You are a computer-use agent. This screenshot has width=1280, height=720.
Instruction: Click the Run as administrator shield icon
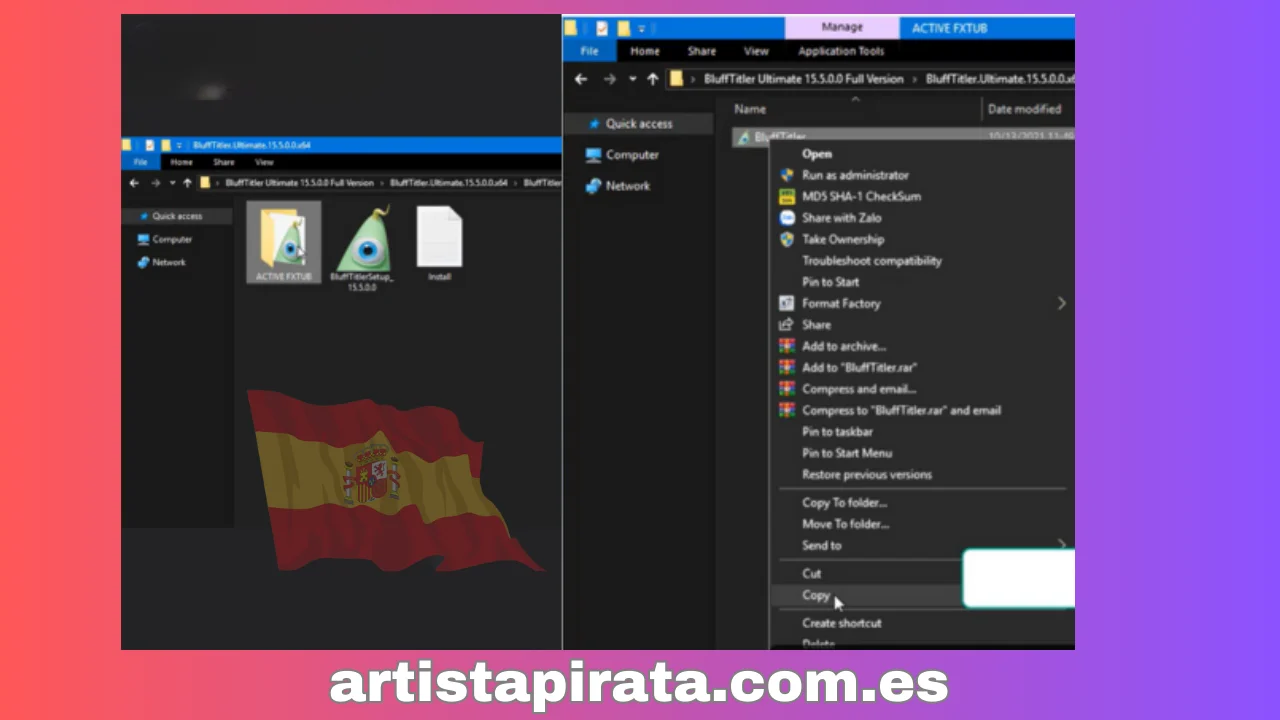click(787, 175)
